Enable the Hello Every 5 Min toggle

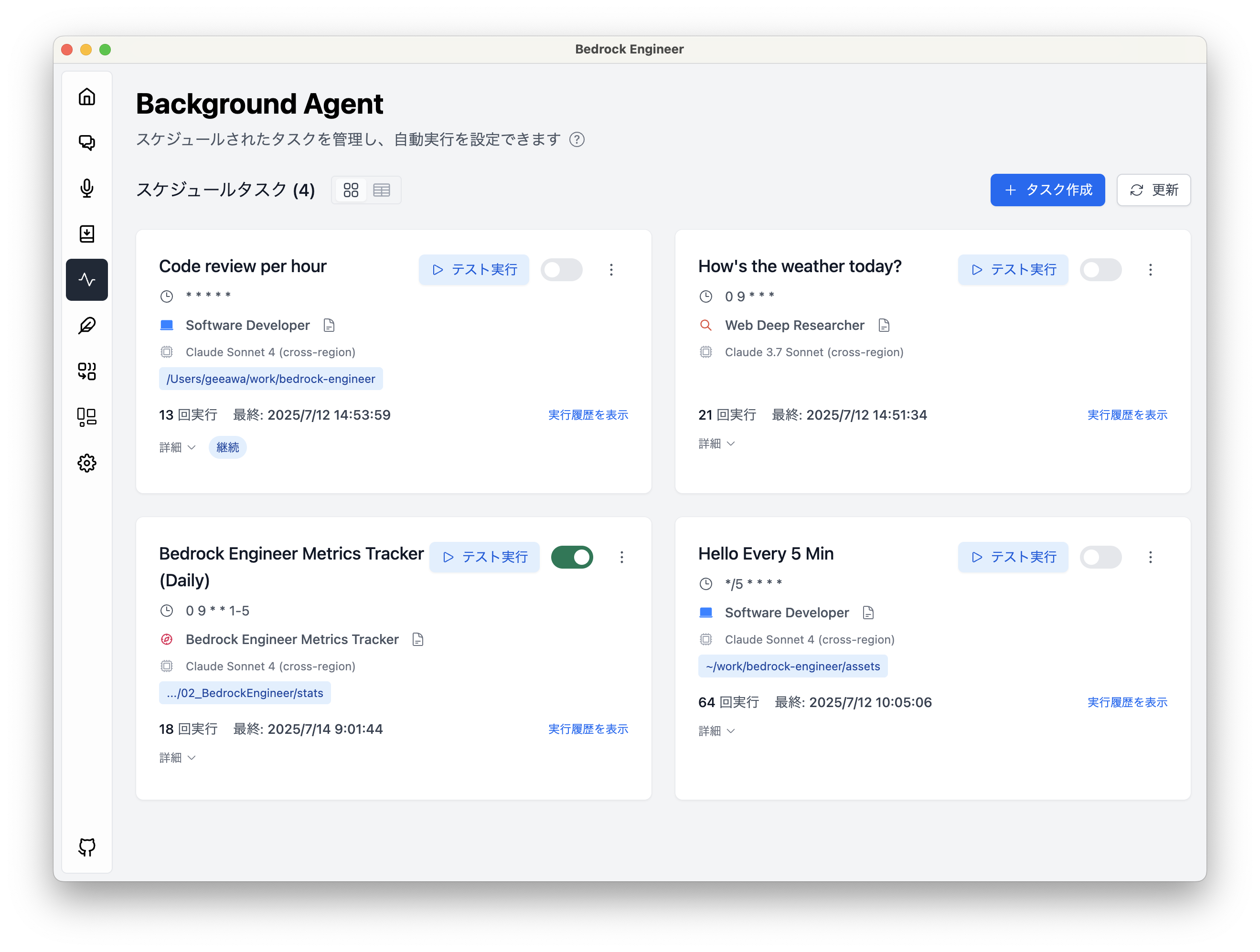[x=1100, y=557]
